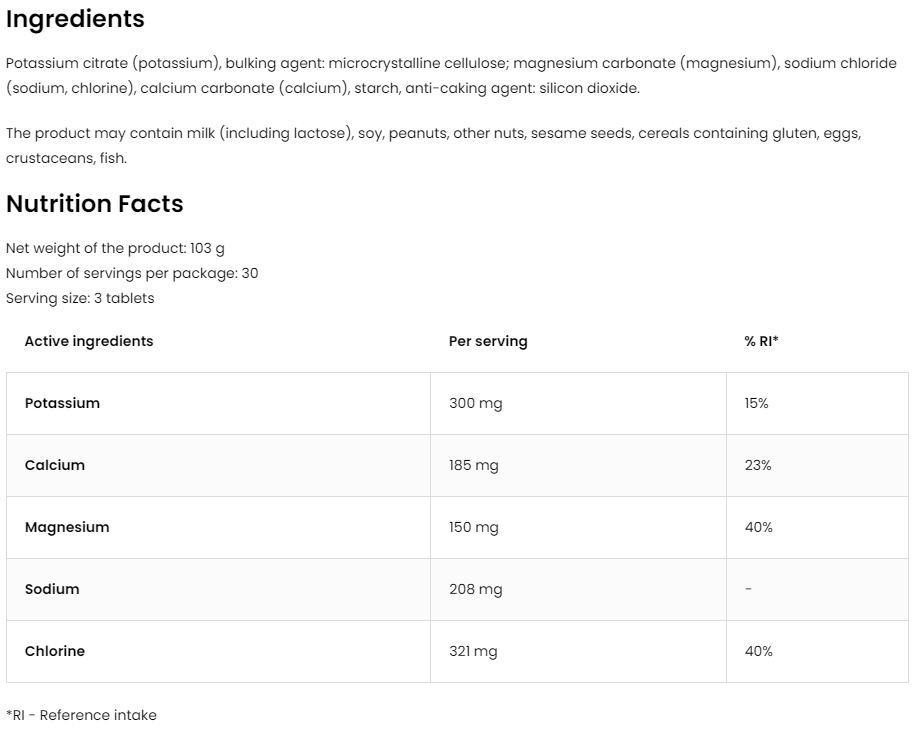The height and width of the screenshot is (730, 918).
Task: Click the net weight 103 g text
Action: pos(115,248)
